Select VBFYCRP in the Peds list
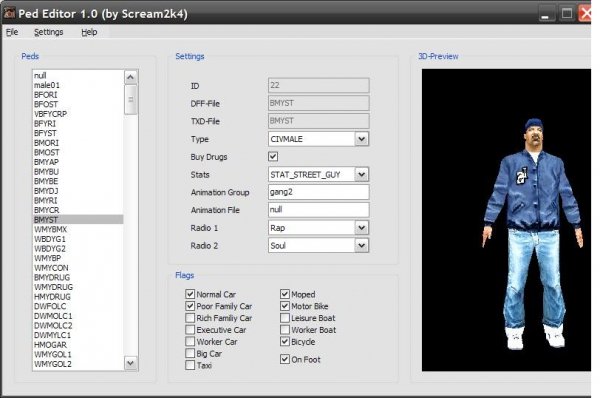 78,114
